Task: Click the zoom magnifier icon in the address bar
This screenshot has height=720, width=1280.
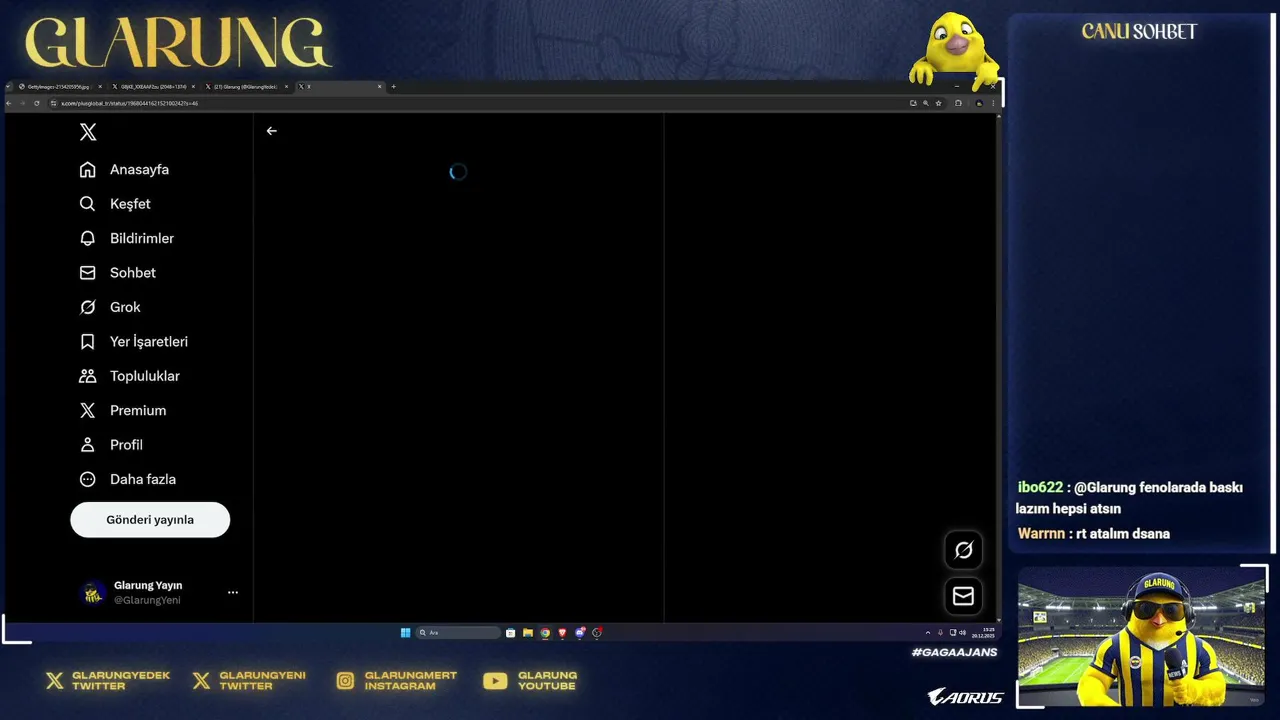Action: tap(926, 103)
